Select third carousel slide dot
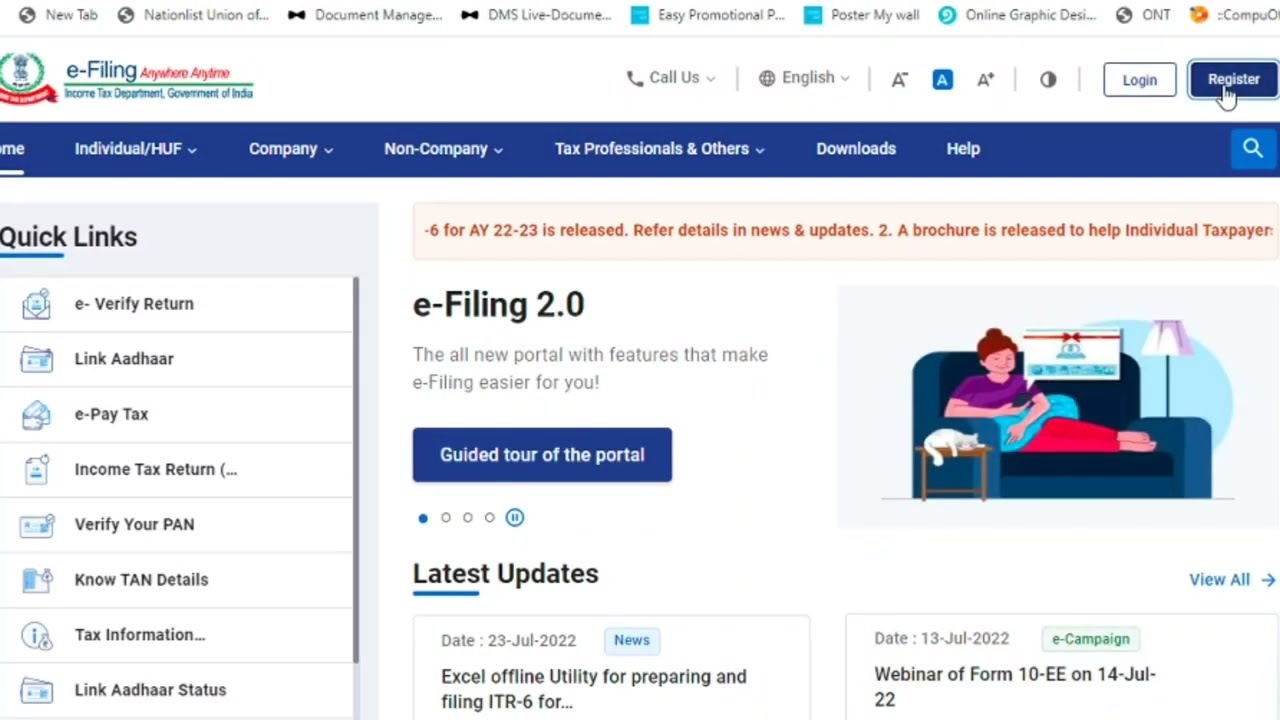The width and height of the screenshot is (1280, 720). pos(468,517)
